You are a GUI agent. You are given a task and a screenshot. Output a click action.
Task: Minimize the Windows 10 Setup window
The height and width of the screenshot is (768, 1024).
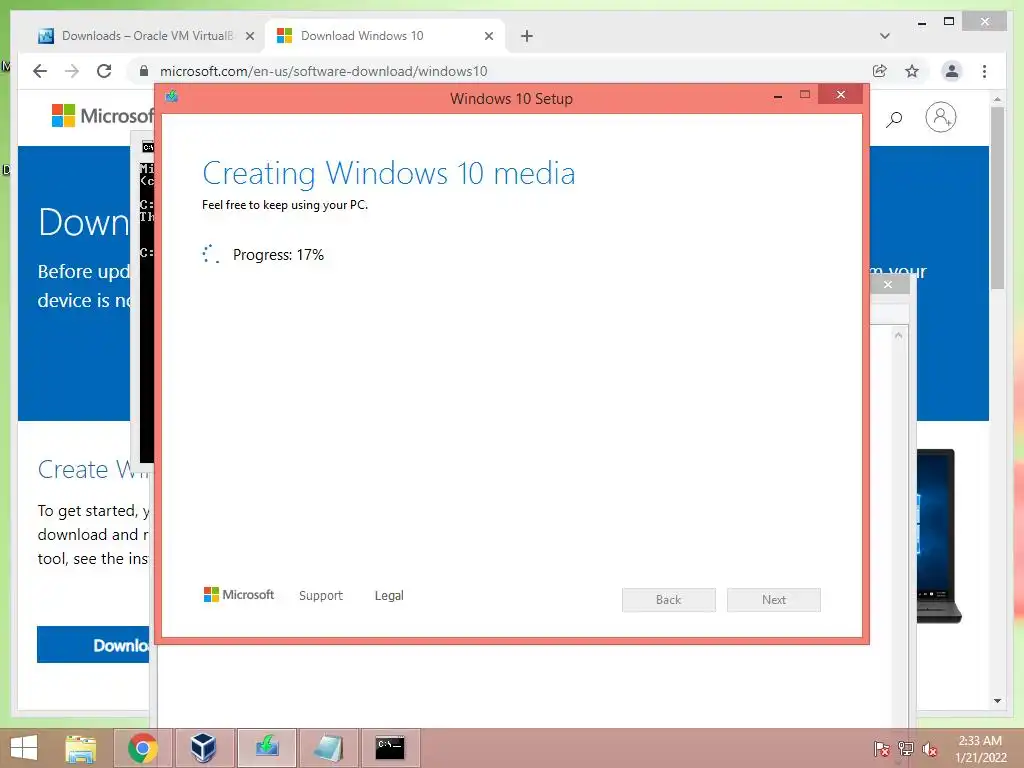778,96
